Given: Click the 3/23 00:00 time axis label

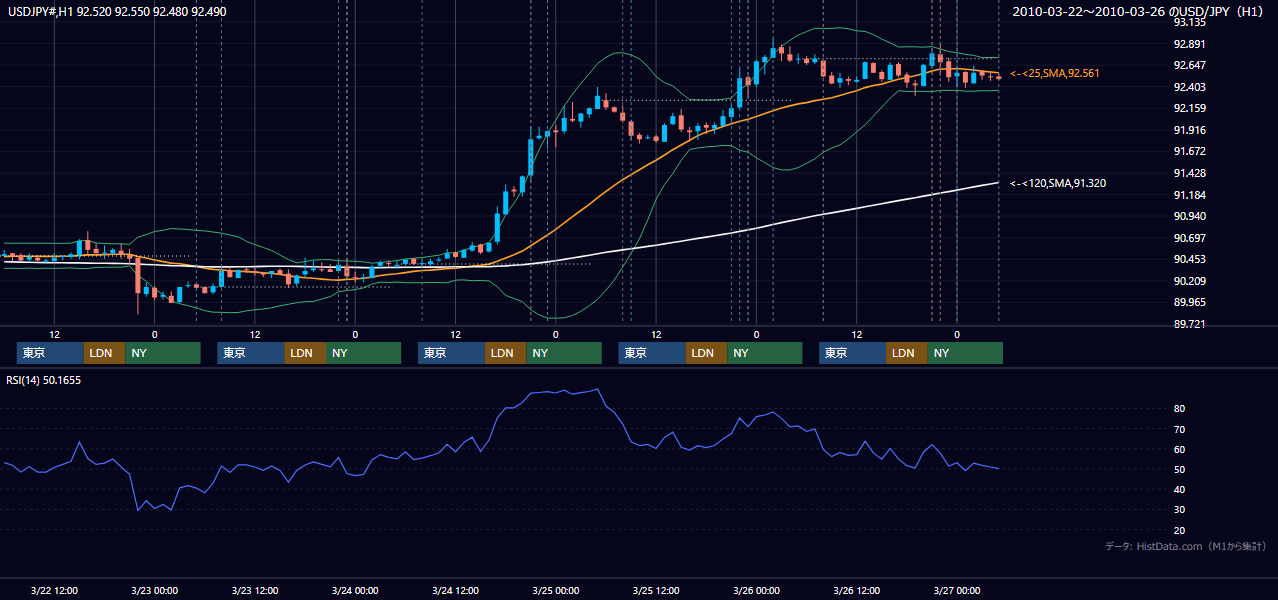Looking at the screenshot, I should click(x=154, y=591).
